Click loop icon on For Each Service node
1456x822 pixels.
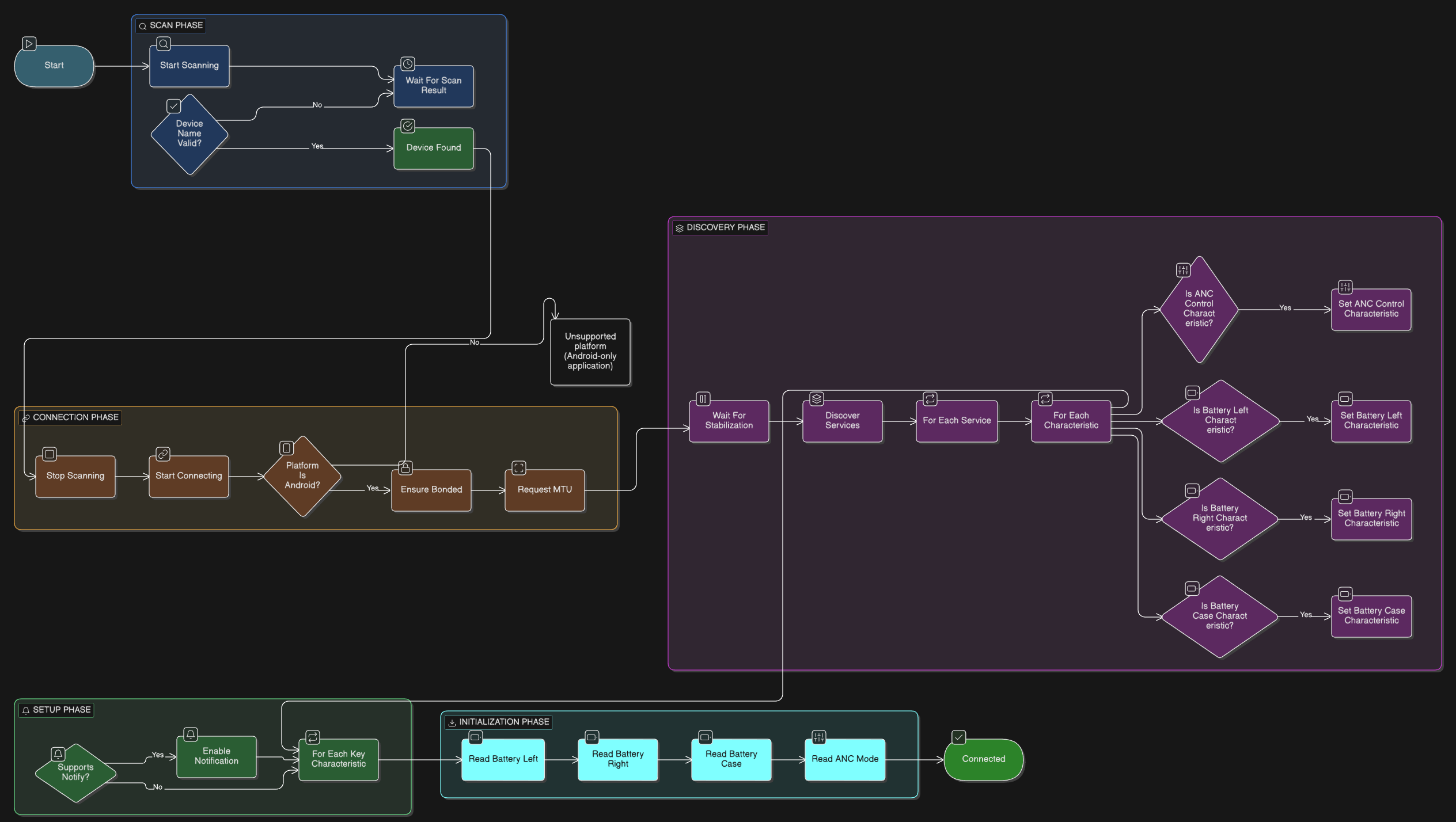coord(930,399)
